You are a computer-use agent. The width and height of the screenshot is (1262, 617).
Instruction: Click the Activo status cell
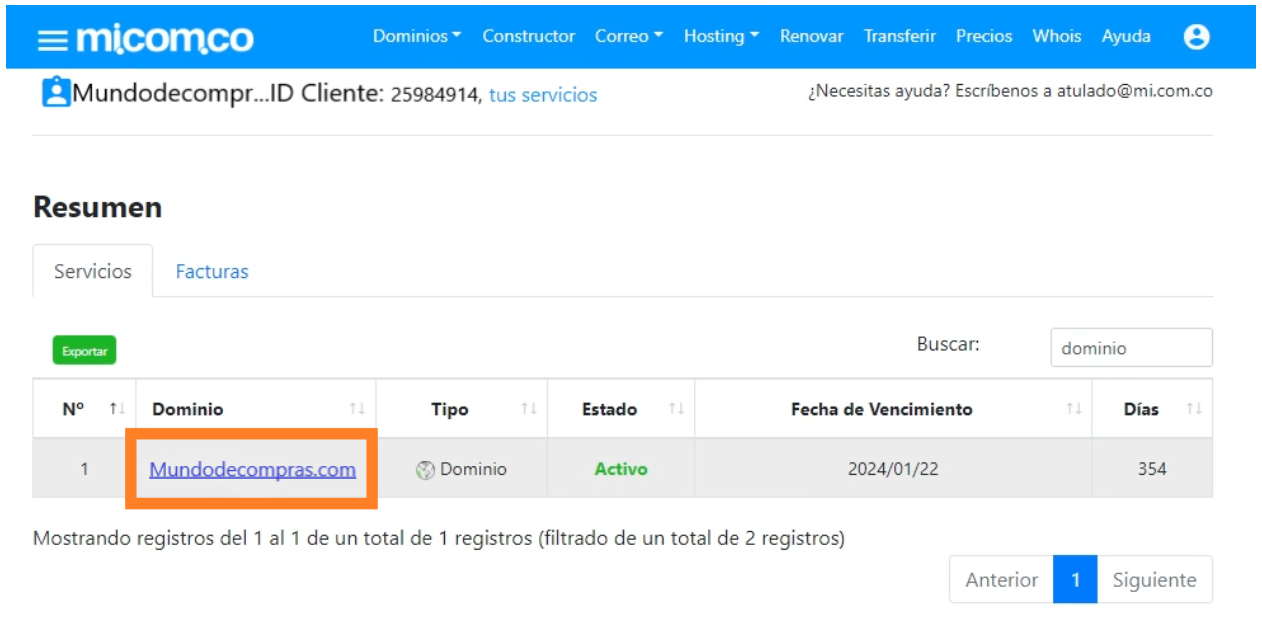[621, 469]
